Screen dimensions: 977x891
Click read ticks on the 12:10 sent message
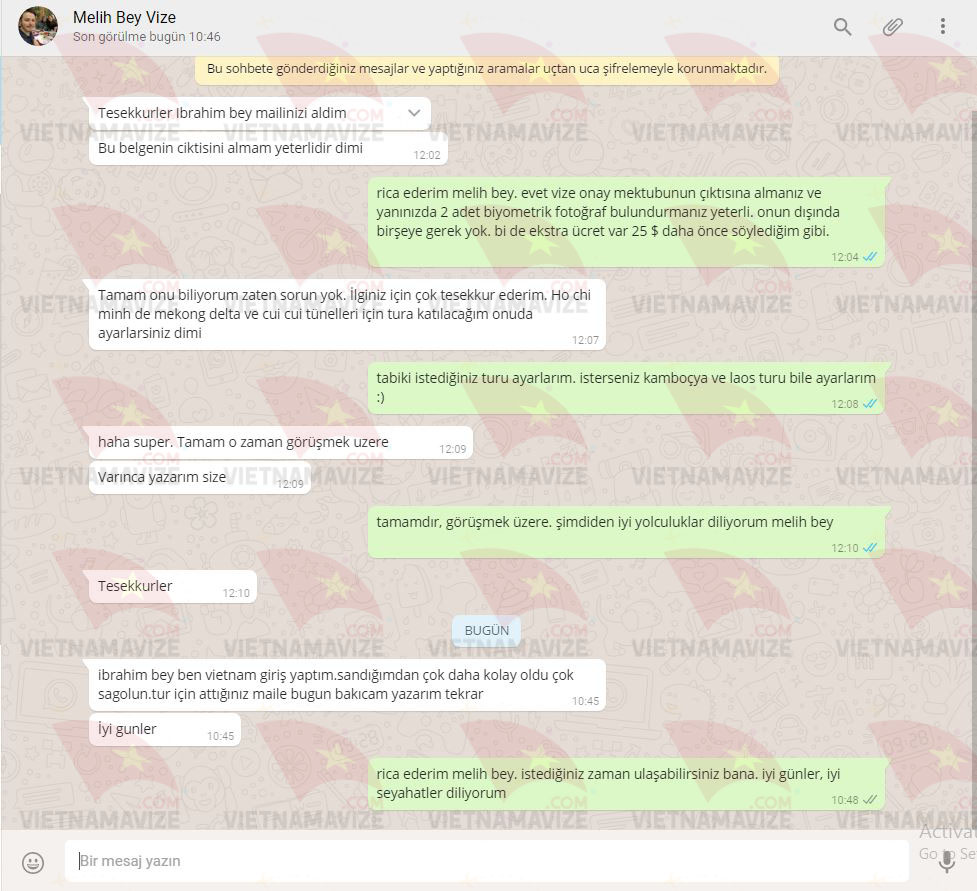tap(870, 548)
